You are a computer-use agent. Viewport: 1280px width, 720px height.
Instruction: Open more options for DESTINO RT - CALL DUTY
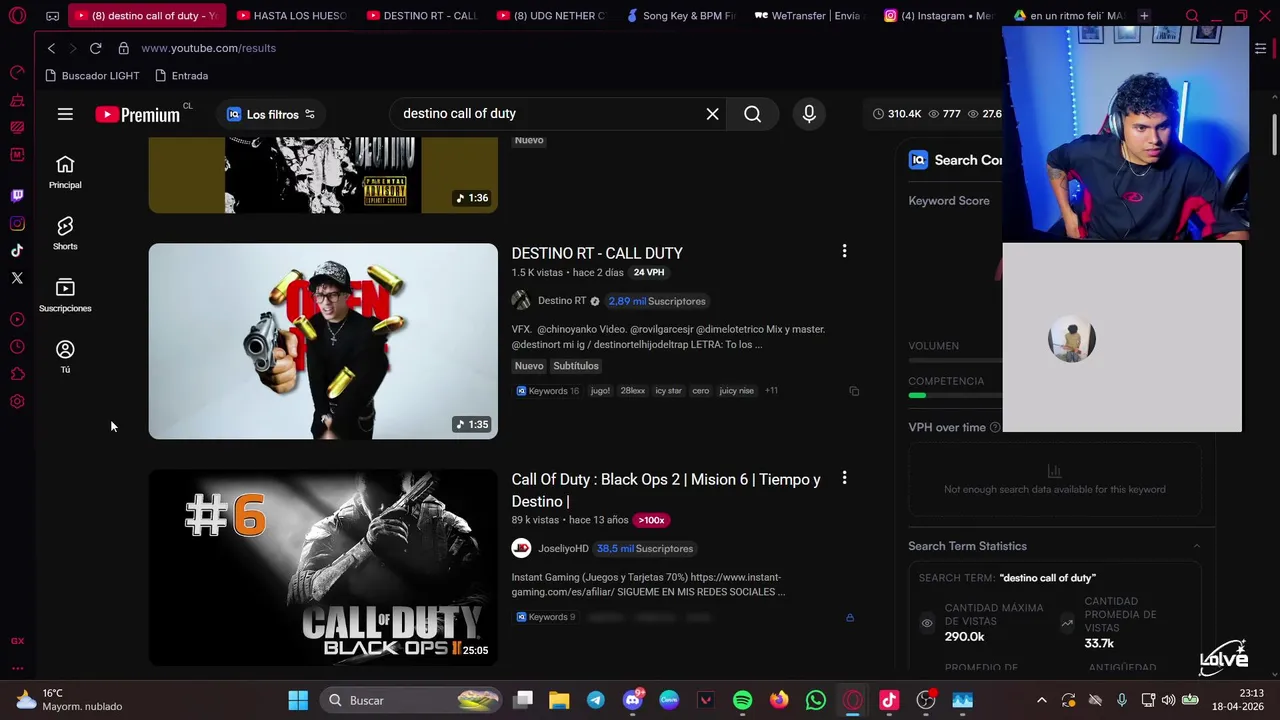click(844, 252)
